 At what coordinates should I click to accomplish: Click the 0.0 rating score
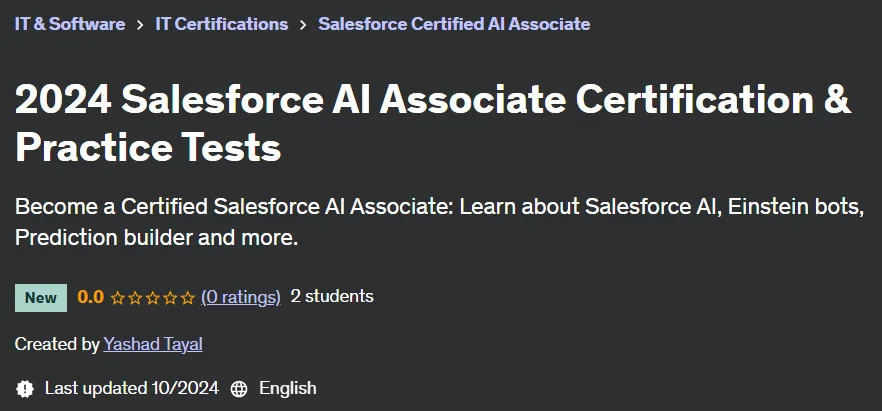click(91, 297)
